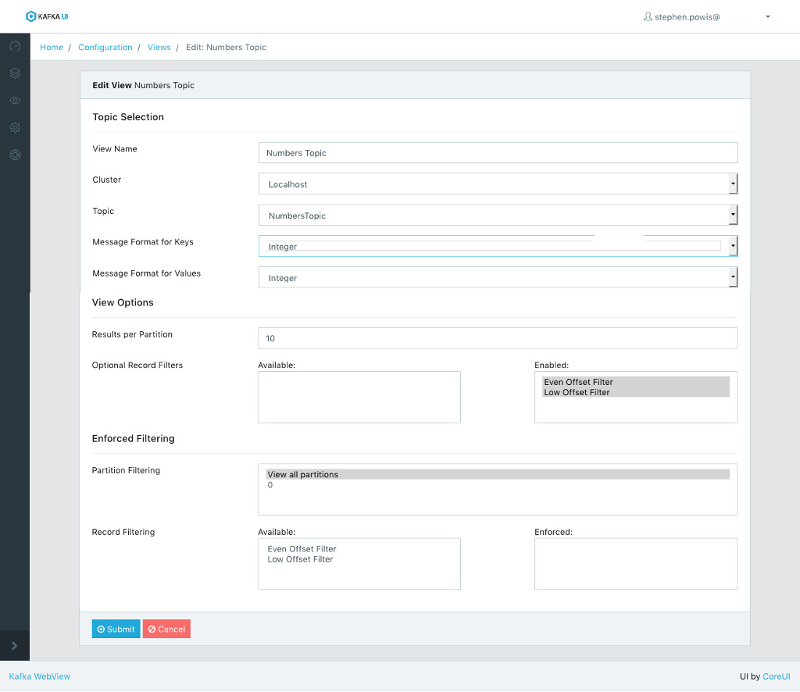This screenshot has width=800, height=692.
Task: Go to Views breadcrumb
Action: [x=159, y=47]
